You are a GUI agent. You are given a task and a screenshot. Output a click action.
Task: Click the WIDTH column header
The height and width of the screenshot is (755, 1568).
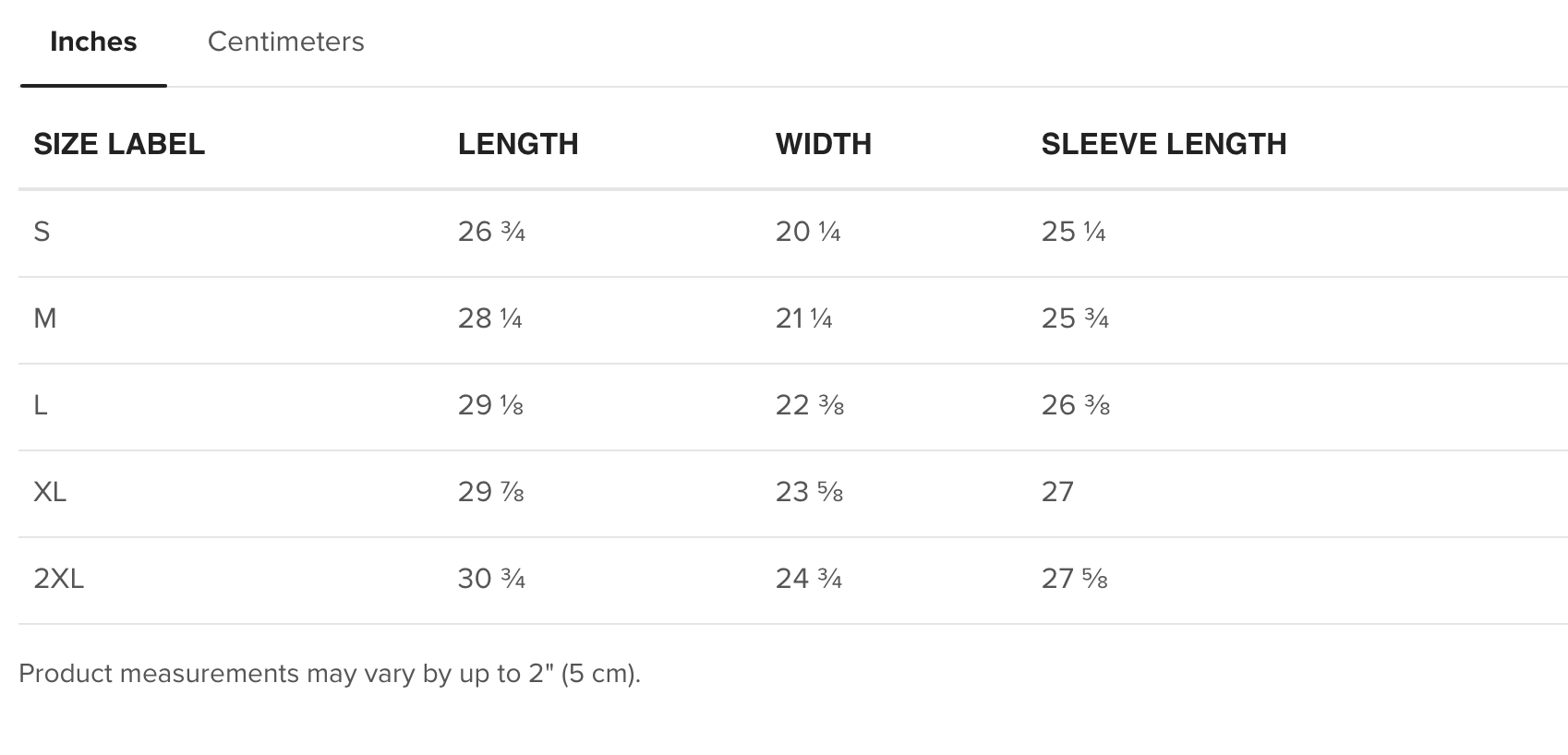point(823,144)
